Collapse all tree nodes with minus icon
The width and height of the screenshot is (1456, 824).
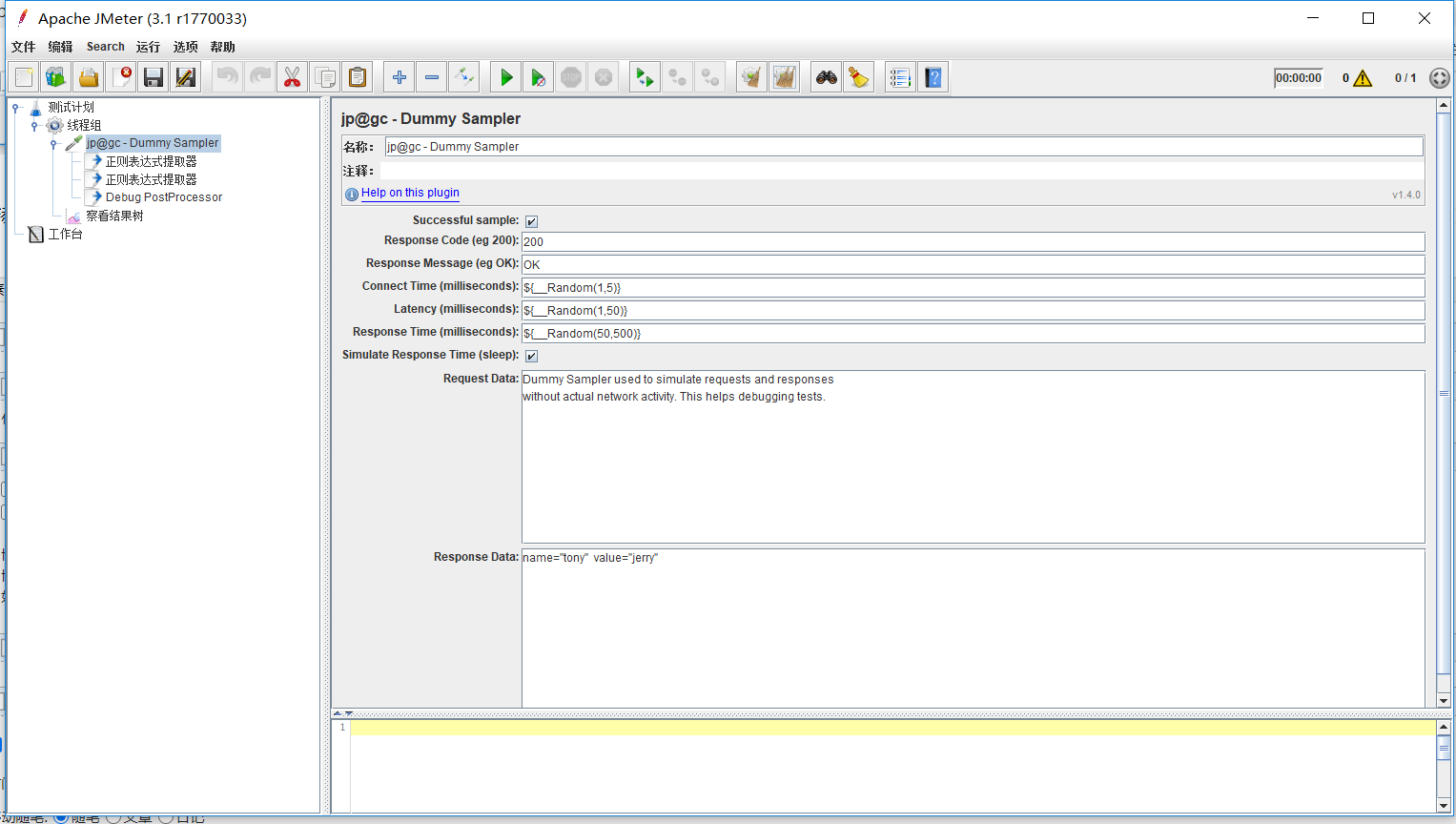pyautogui.click(x=432, y=77)
